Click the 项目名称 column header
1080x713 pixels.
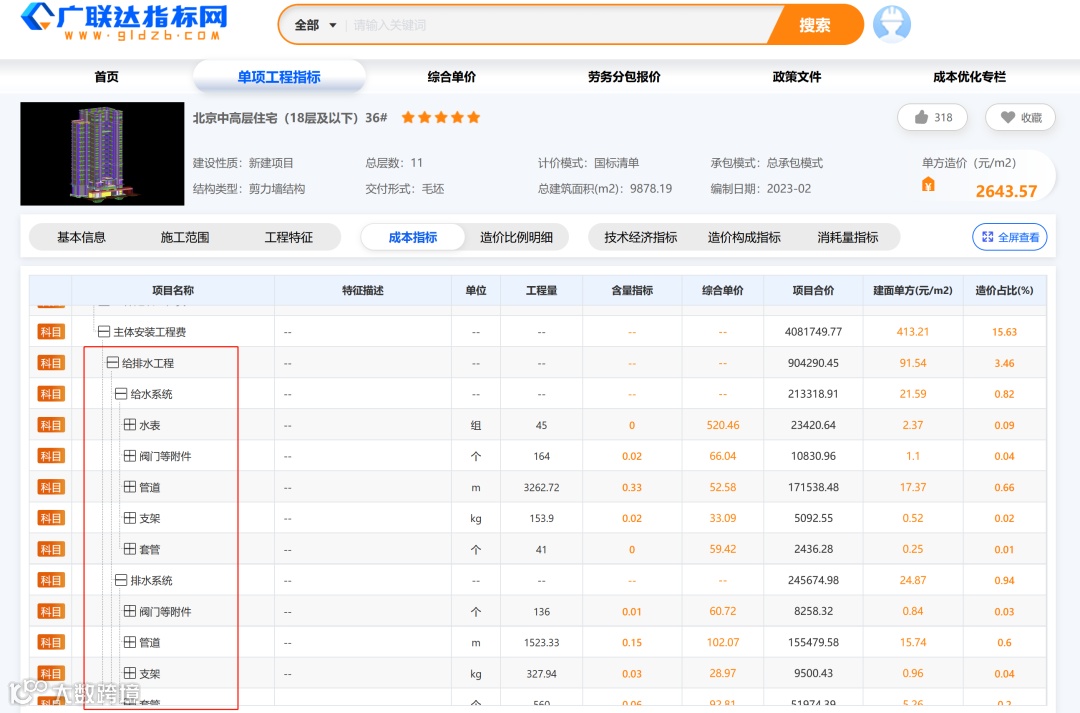[173, 291]
